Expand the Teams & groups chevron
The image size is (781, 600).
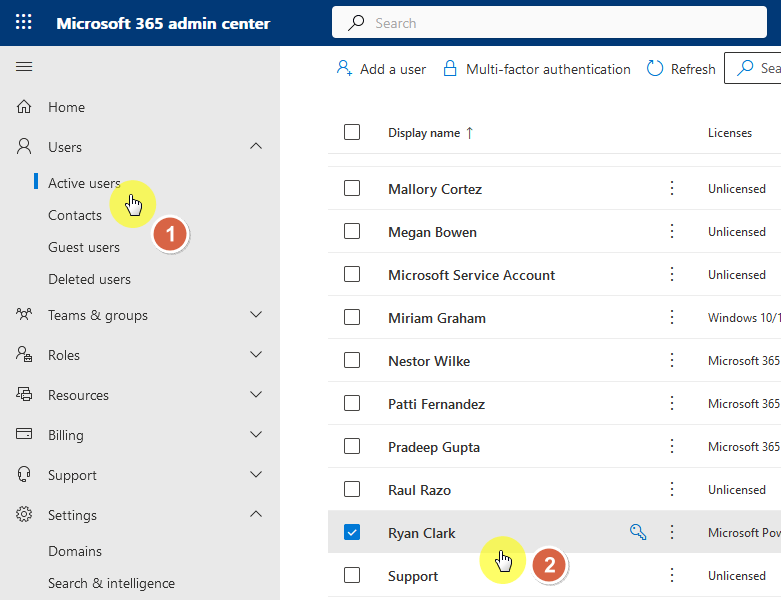click(x=256, y=314)
